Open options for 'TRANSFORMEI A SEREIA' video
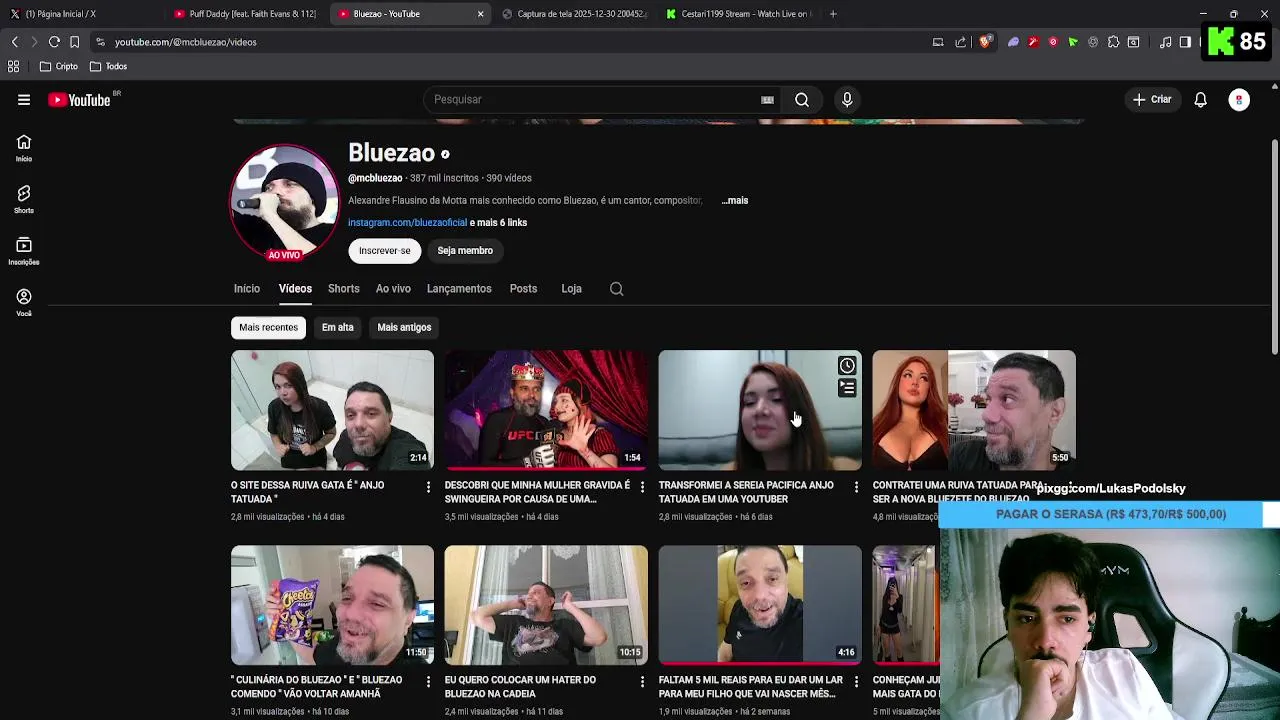The width and height of the screenshot is (1280, 720). 855,487
